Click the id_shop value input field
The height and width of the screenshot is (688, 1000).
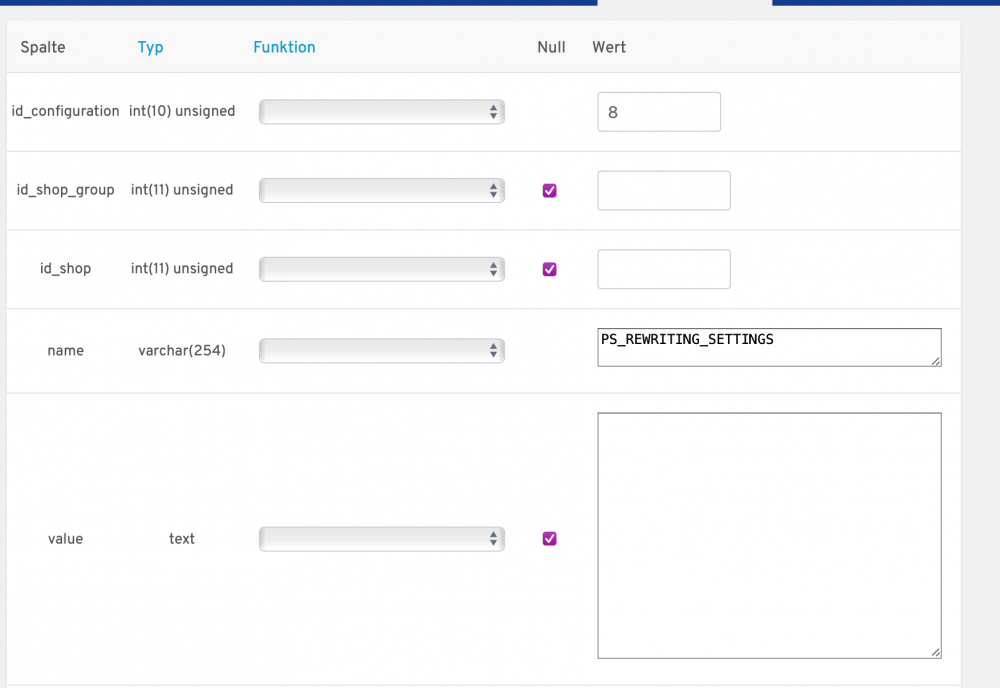click(664, 269)
